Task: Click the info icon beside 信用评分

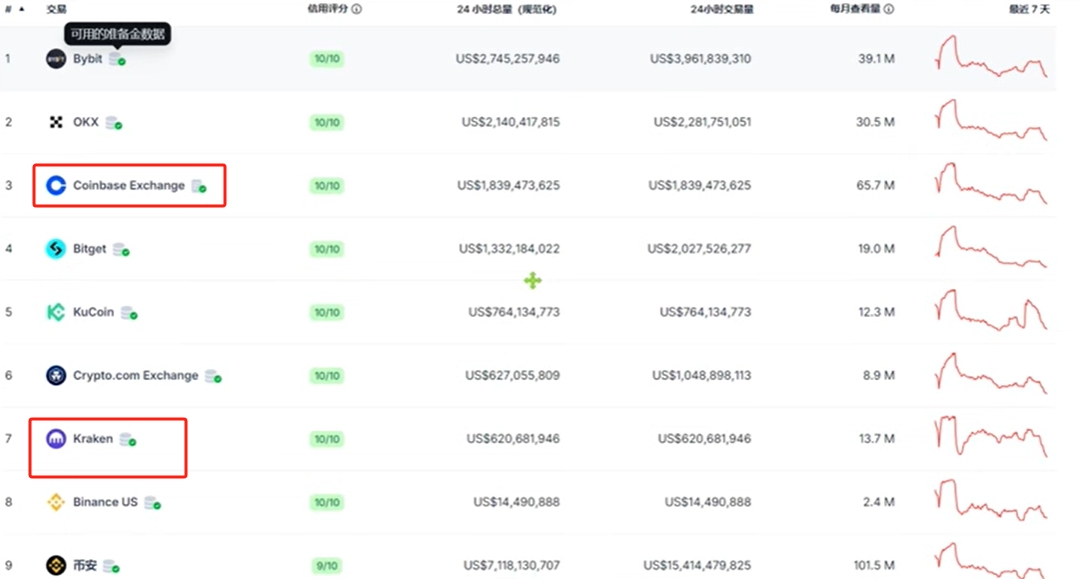Action: (357, 9)
